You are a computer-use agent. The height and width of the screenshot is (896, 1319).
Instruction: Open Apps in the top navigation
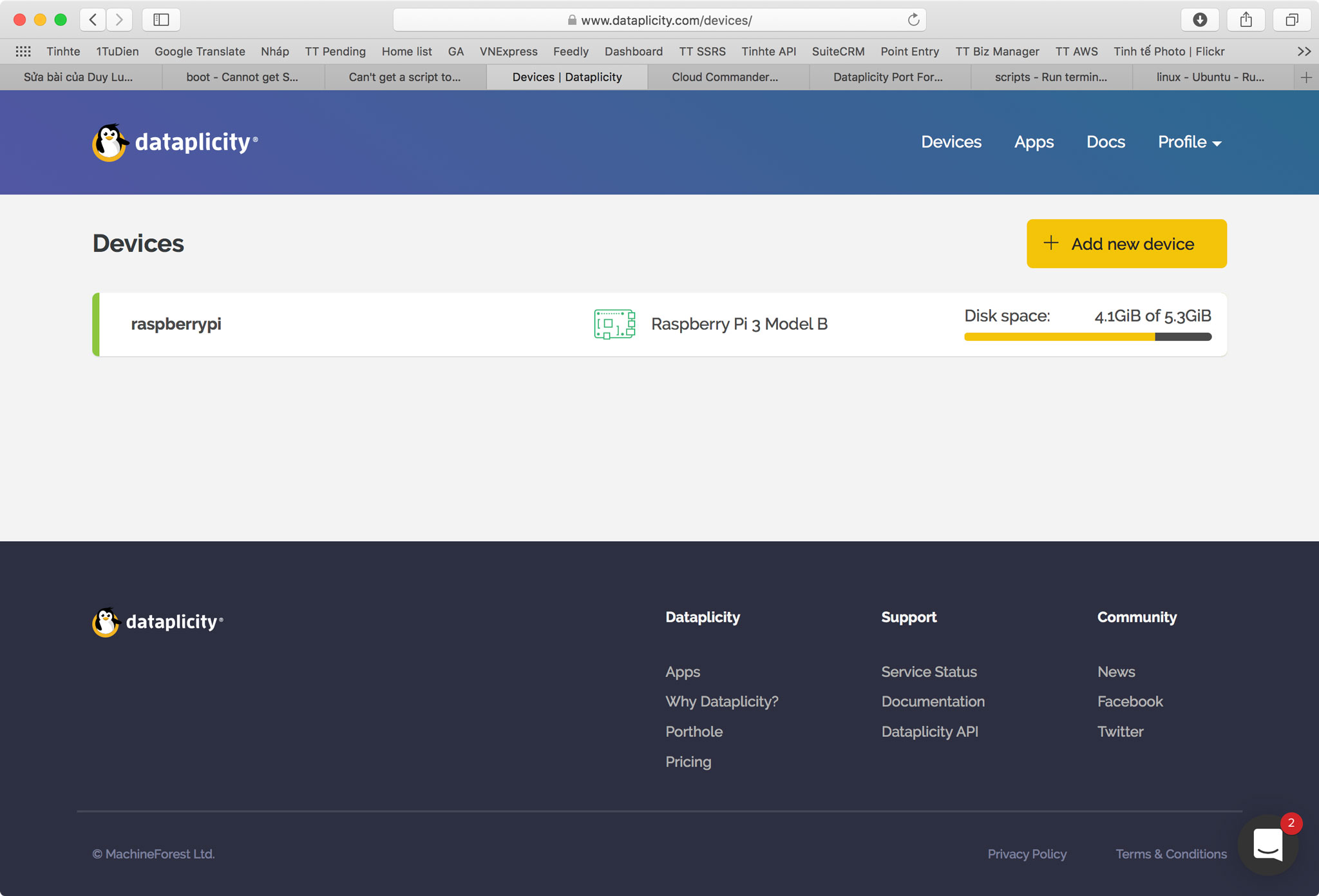1034,142
